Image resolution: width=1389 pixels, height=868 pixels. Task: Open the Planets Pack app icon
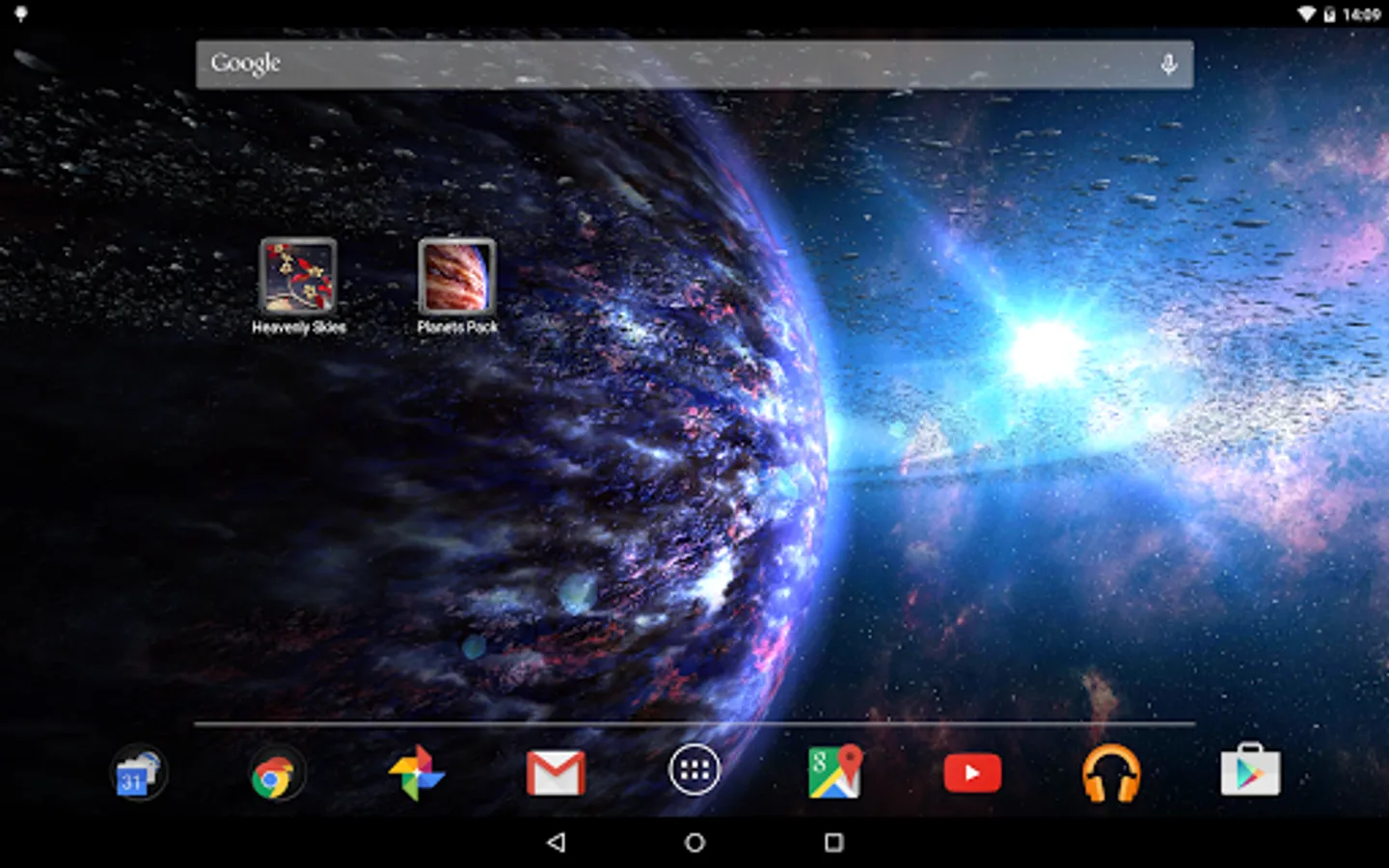pyautogui.click(x=456, y=277)
